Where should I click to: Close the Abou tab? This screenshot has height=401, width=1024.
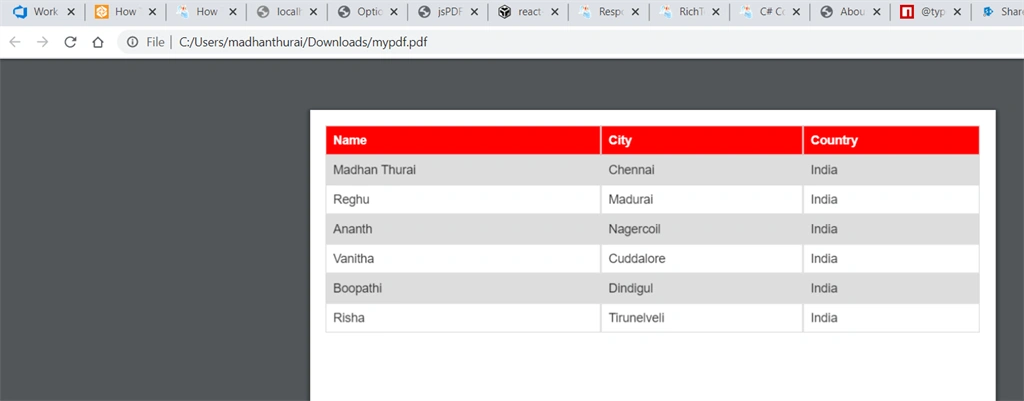(877, 12)
